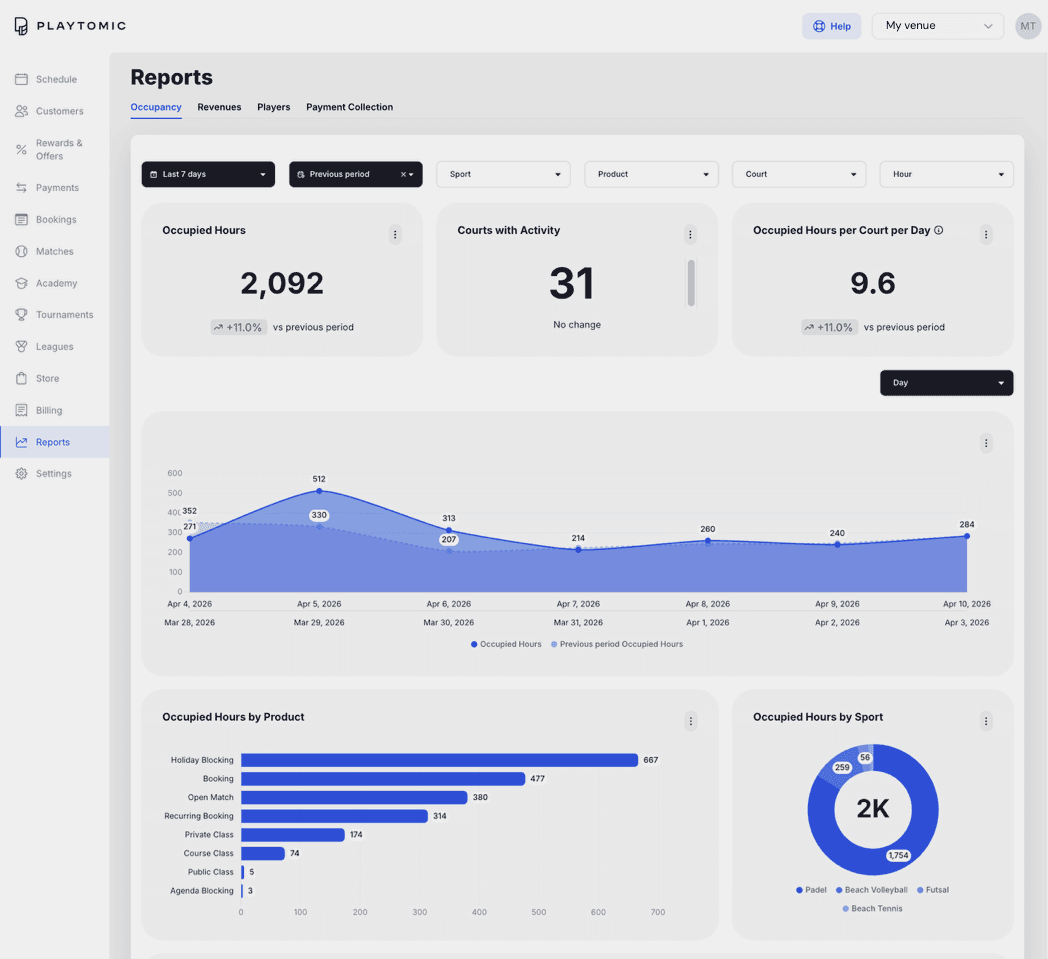Screen dimensions: 1048x959
Task: Click info icon beside Occupied Hours per Court
Action: [x=938, y=230]
